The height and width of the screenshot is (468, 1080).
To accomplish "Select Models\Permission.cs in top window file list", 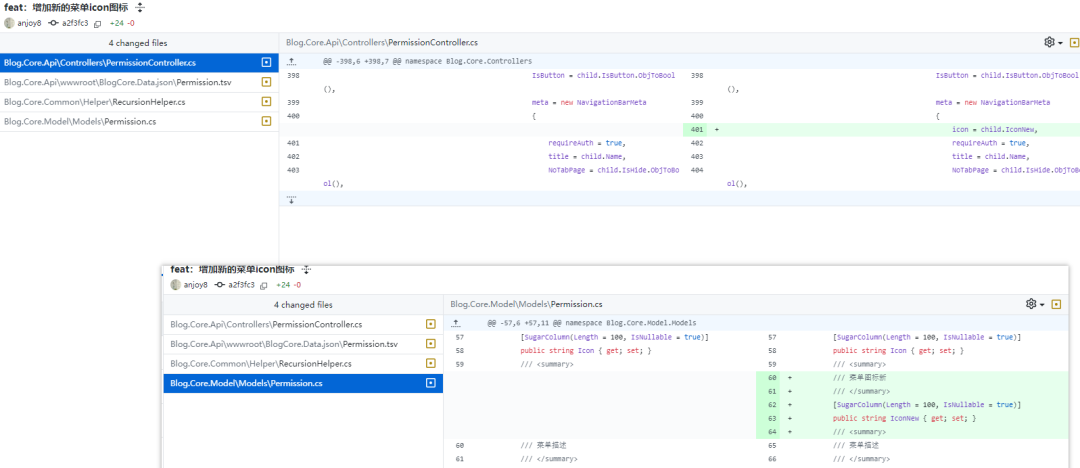I will click(139, 121).
